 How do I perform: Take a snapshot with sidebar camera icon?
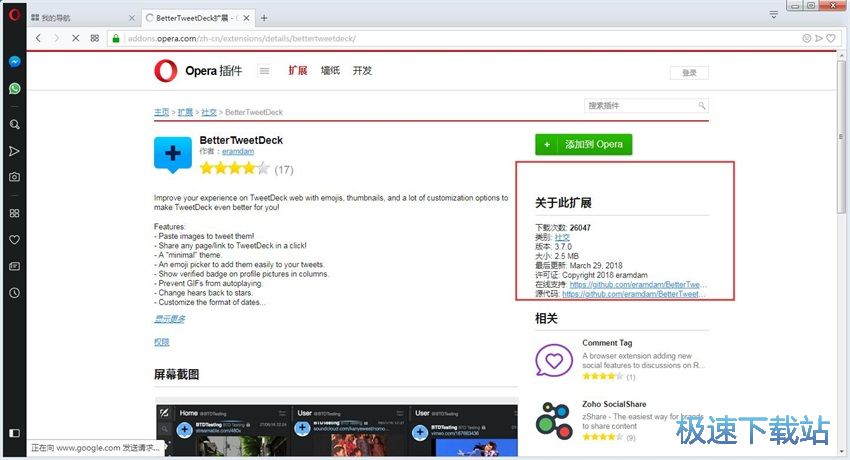point(15,177)
